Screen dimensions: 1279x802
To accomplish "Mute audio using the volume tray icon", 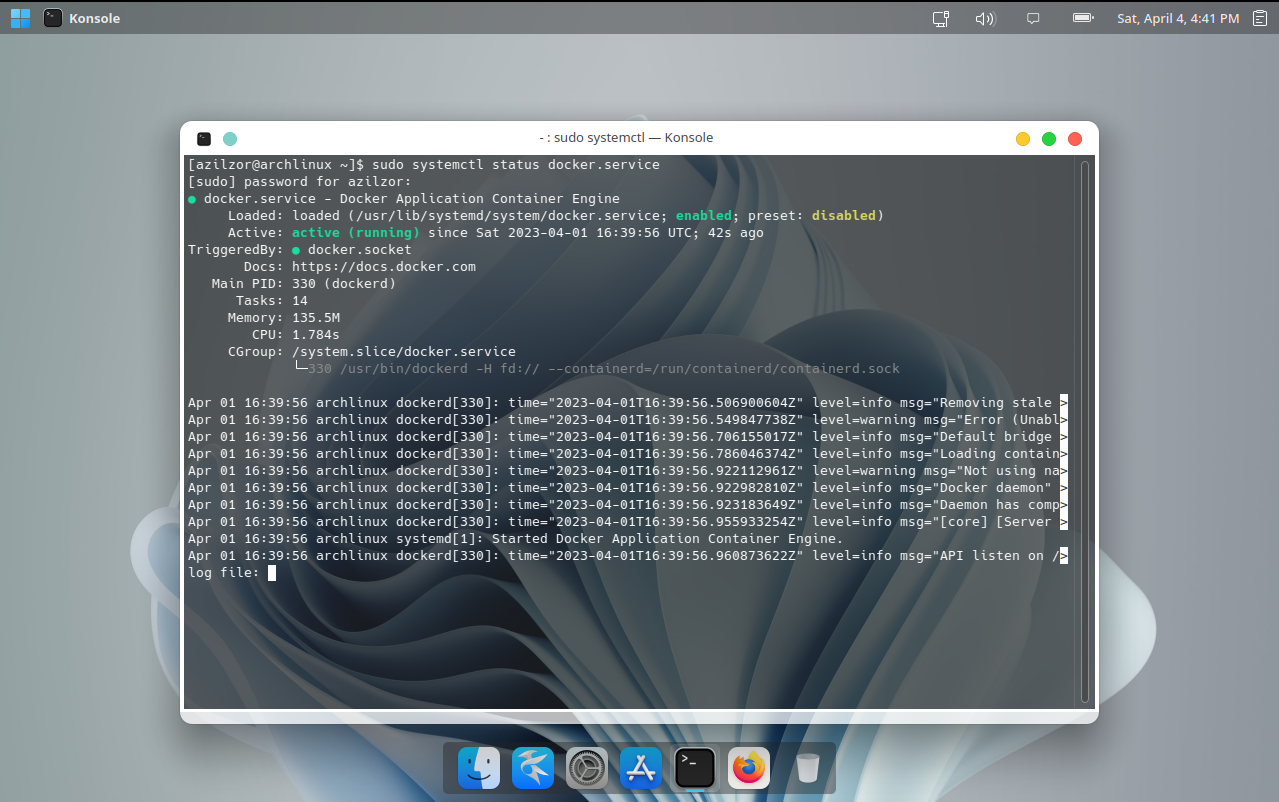I will pyautogui.click(x=985, y=17).
